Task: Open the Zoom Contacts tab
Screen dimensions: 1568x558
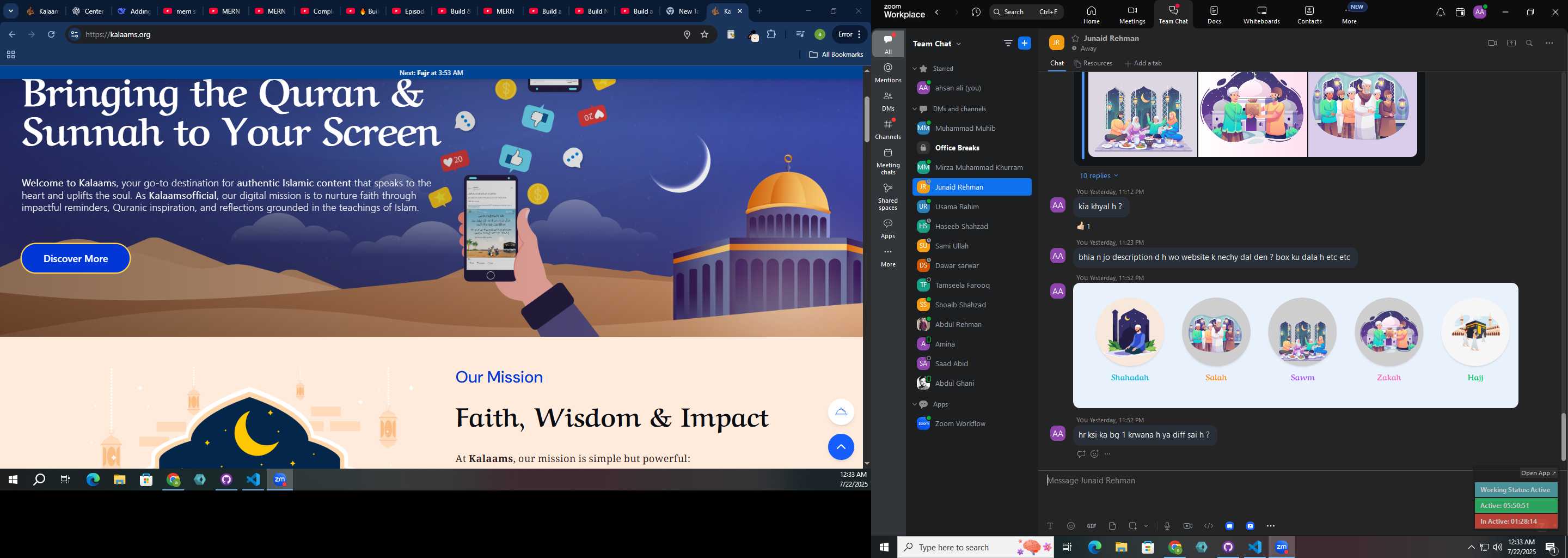Action: point(1309,15)
